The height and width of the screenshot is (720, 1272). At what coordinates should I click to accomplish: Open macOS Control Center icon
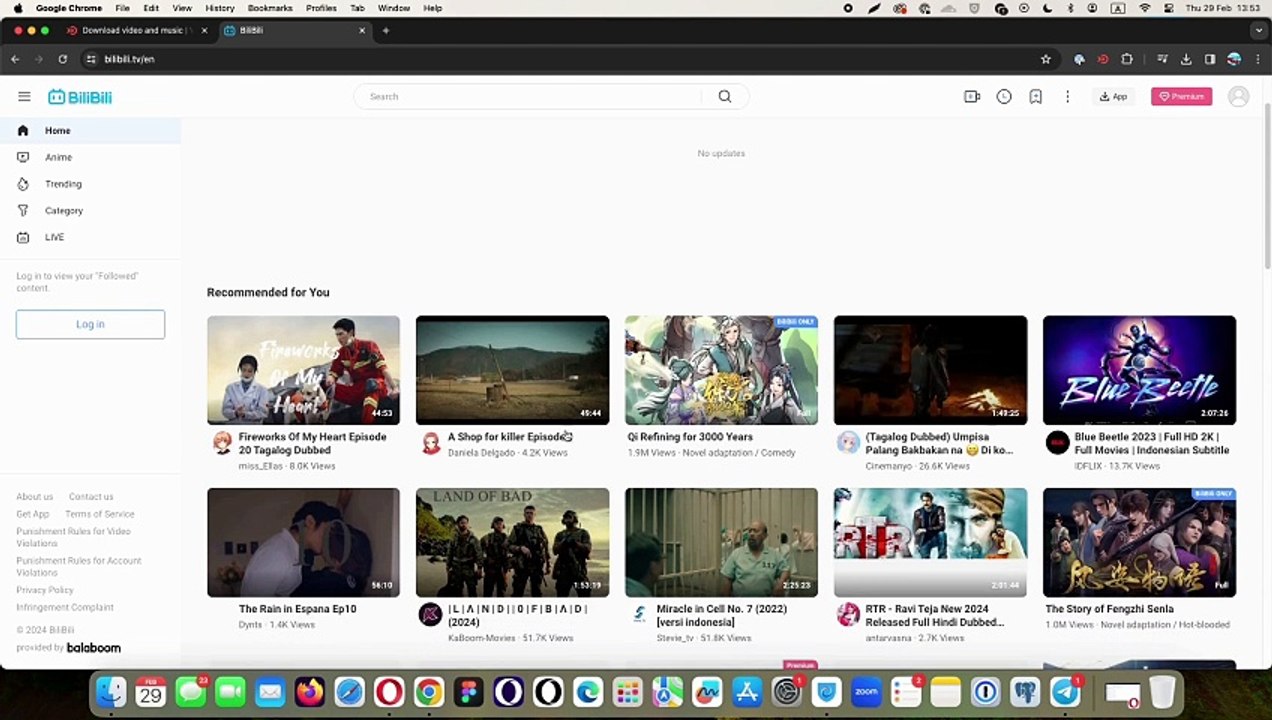[1168, 8]
